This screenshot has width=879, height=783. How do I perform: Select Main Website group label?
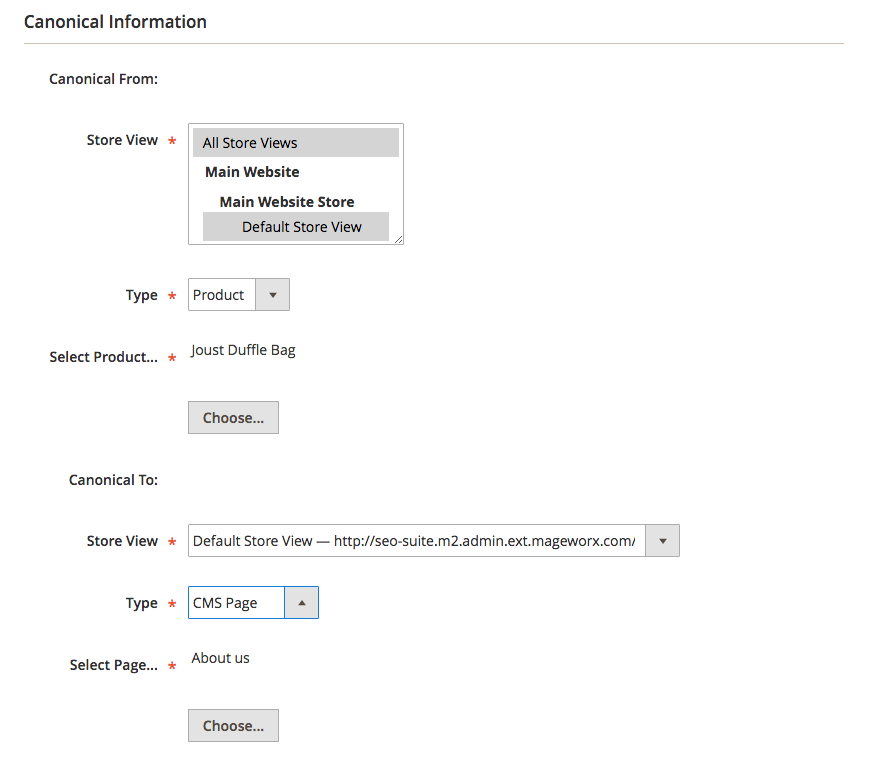(x=252, y=172)
